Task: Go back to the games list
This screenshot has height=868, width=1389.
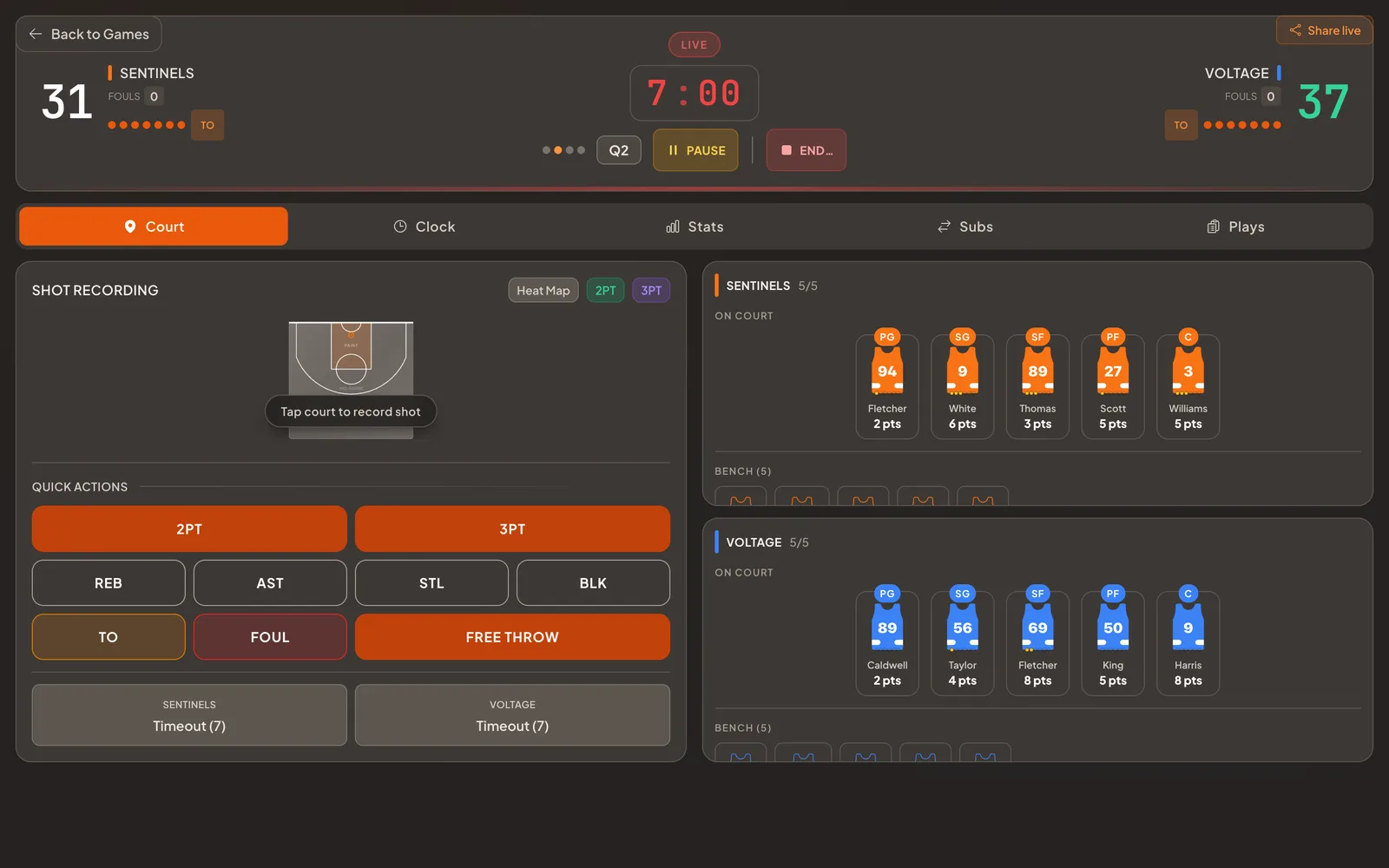Action: [x=89, y=34]
